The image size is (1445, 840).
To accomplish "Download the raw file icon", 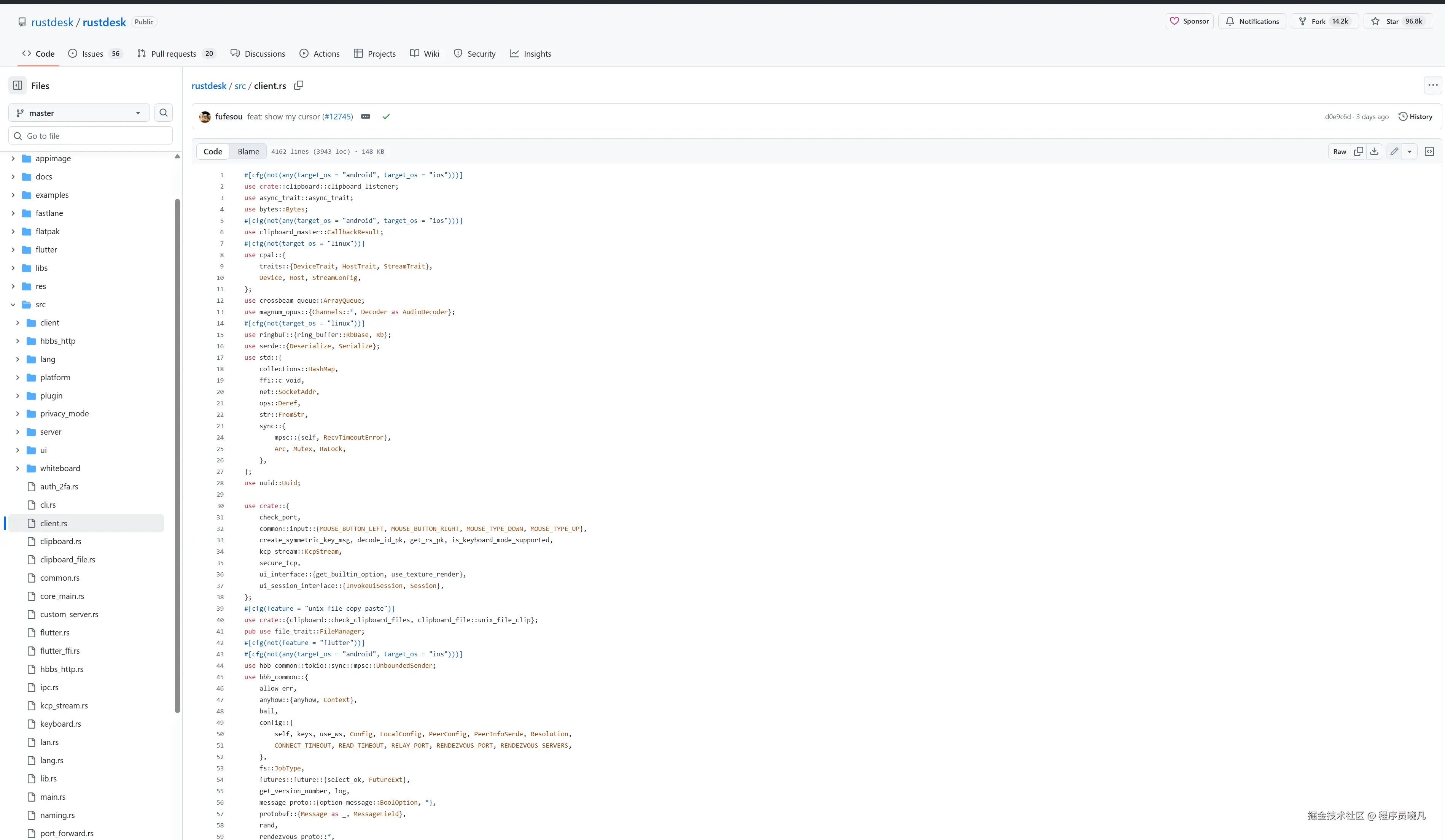I will coord(1375,151).
